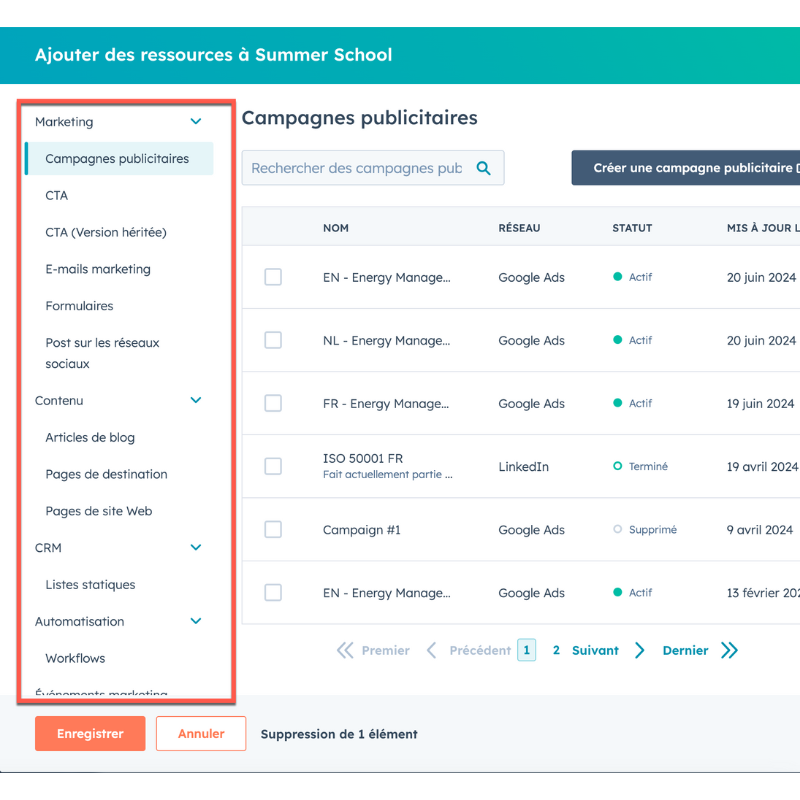Image resolution: width=800 pixels, height=800 pixels.
Task: Select Post sur les réseaux sociaux
Action: 102,353
